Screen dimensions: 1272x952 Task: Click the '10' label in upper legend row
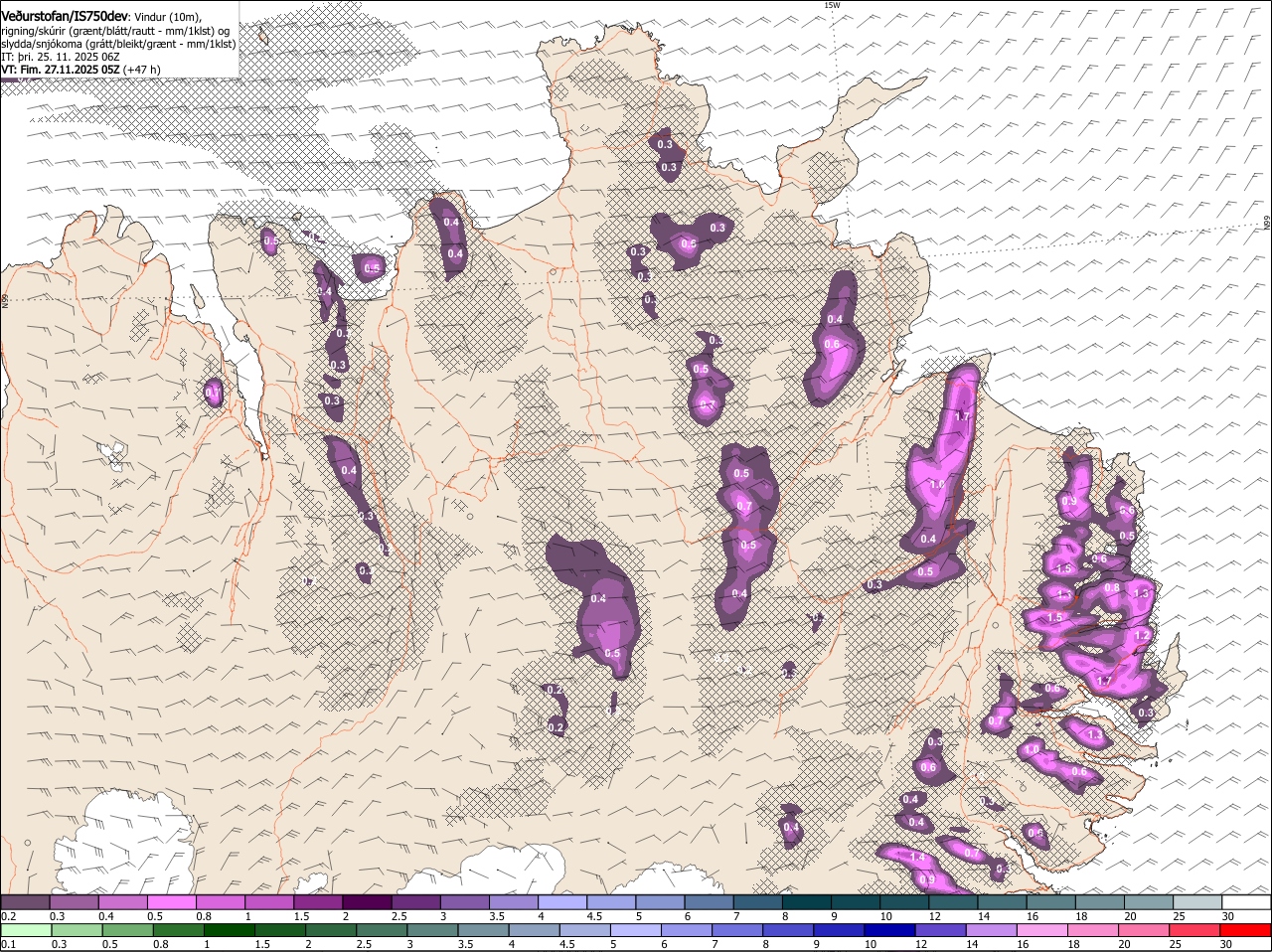(885, 916)
